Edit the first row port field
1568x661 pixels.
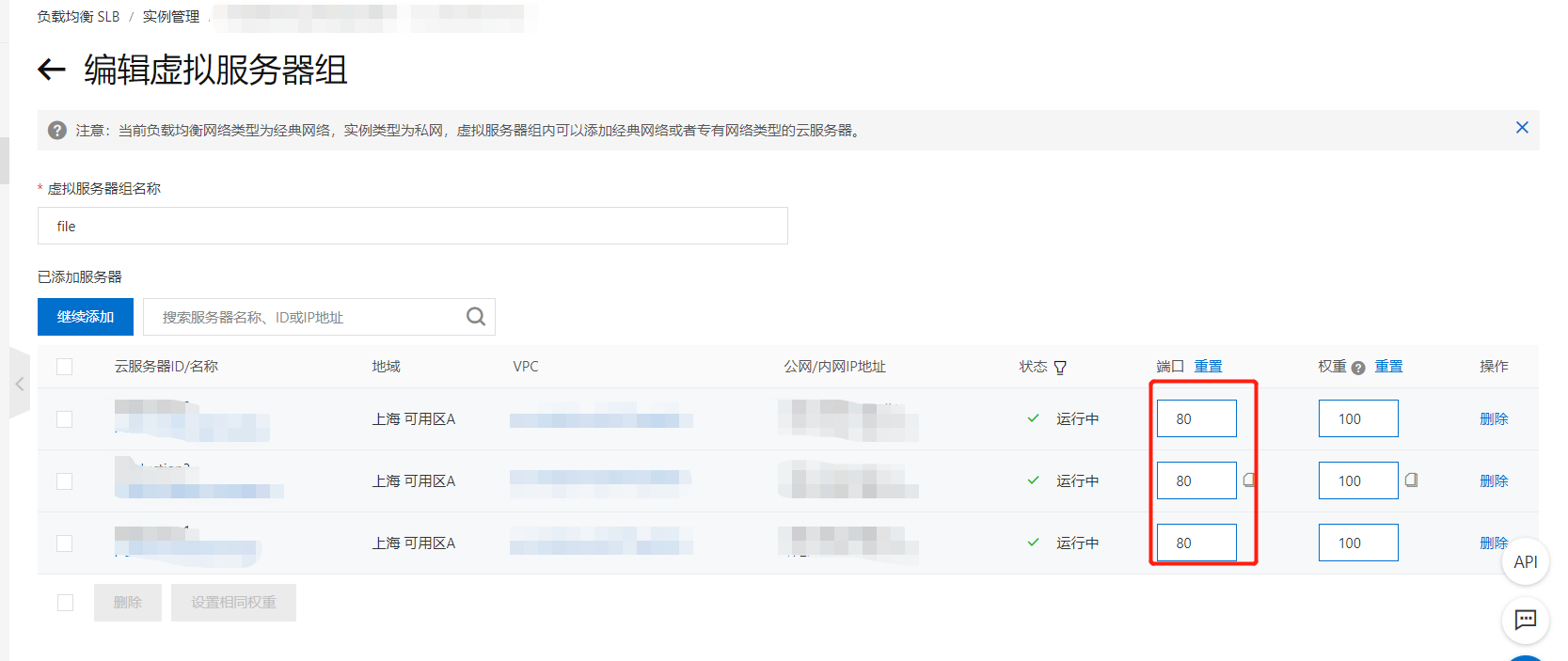1196,418
